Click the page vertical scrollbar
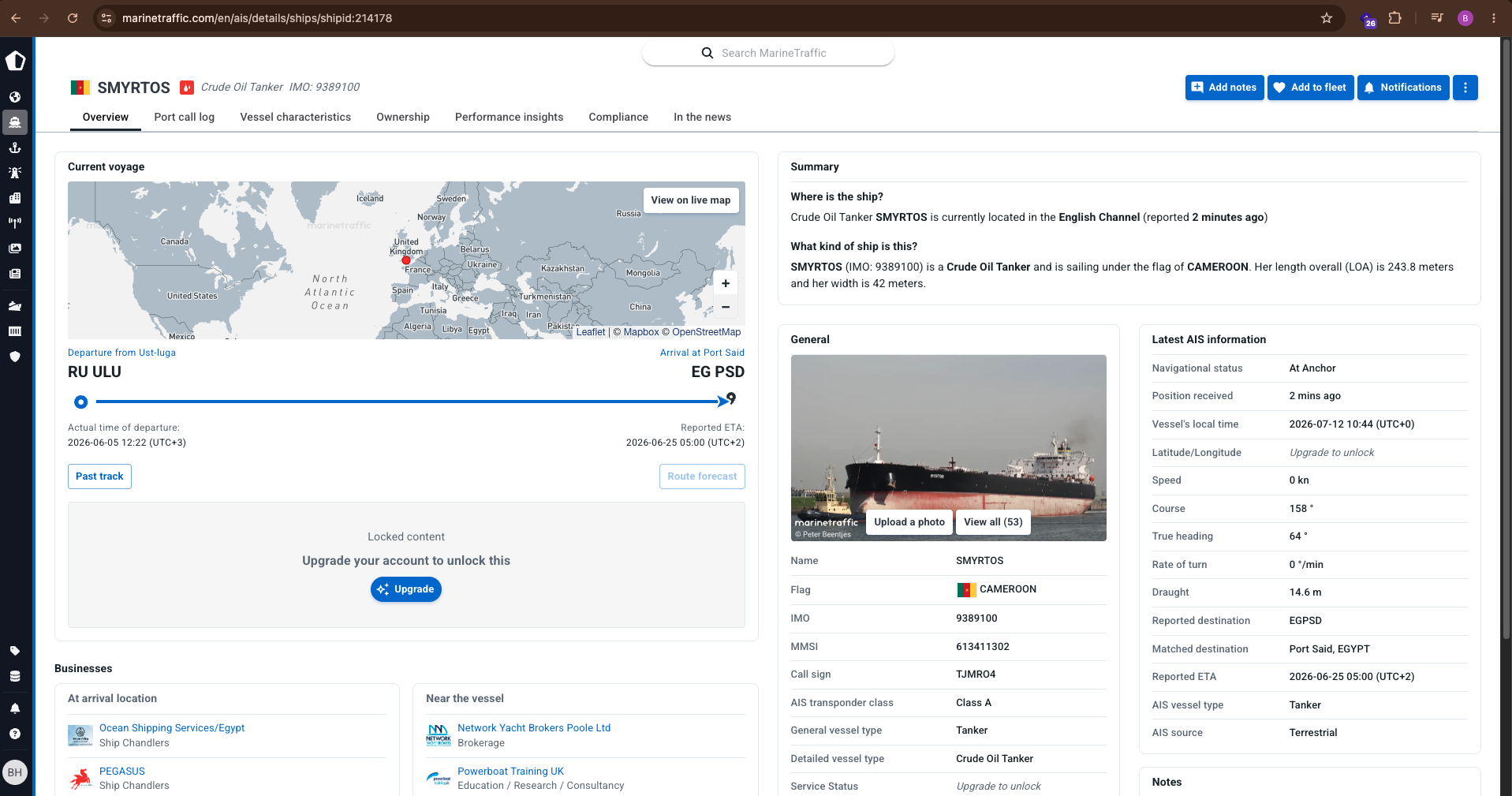This screenshot has width=1512, height=796. (x=1506, y=339)
